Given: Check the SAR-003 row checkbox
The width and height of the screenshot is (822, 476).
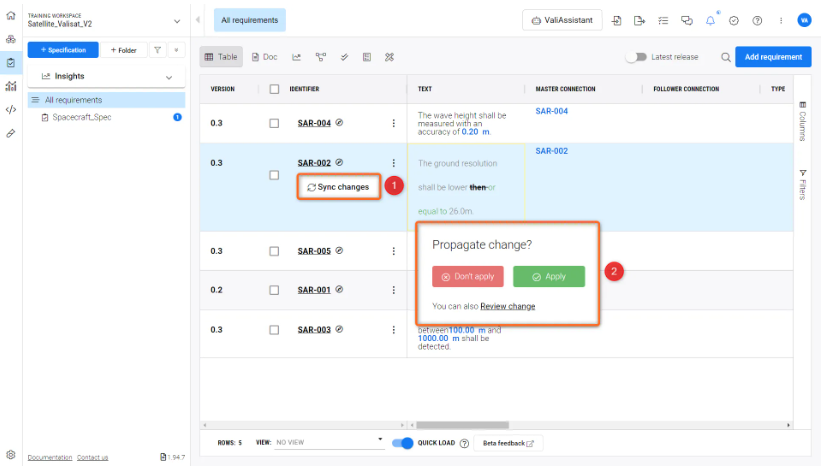Looking at the screenshot, I should 274,330.
